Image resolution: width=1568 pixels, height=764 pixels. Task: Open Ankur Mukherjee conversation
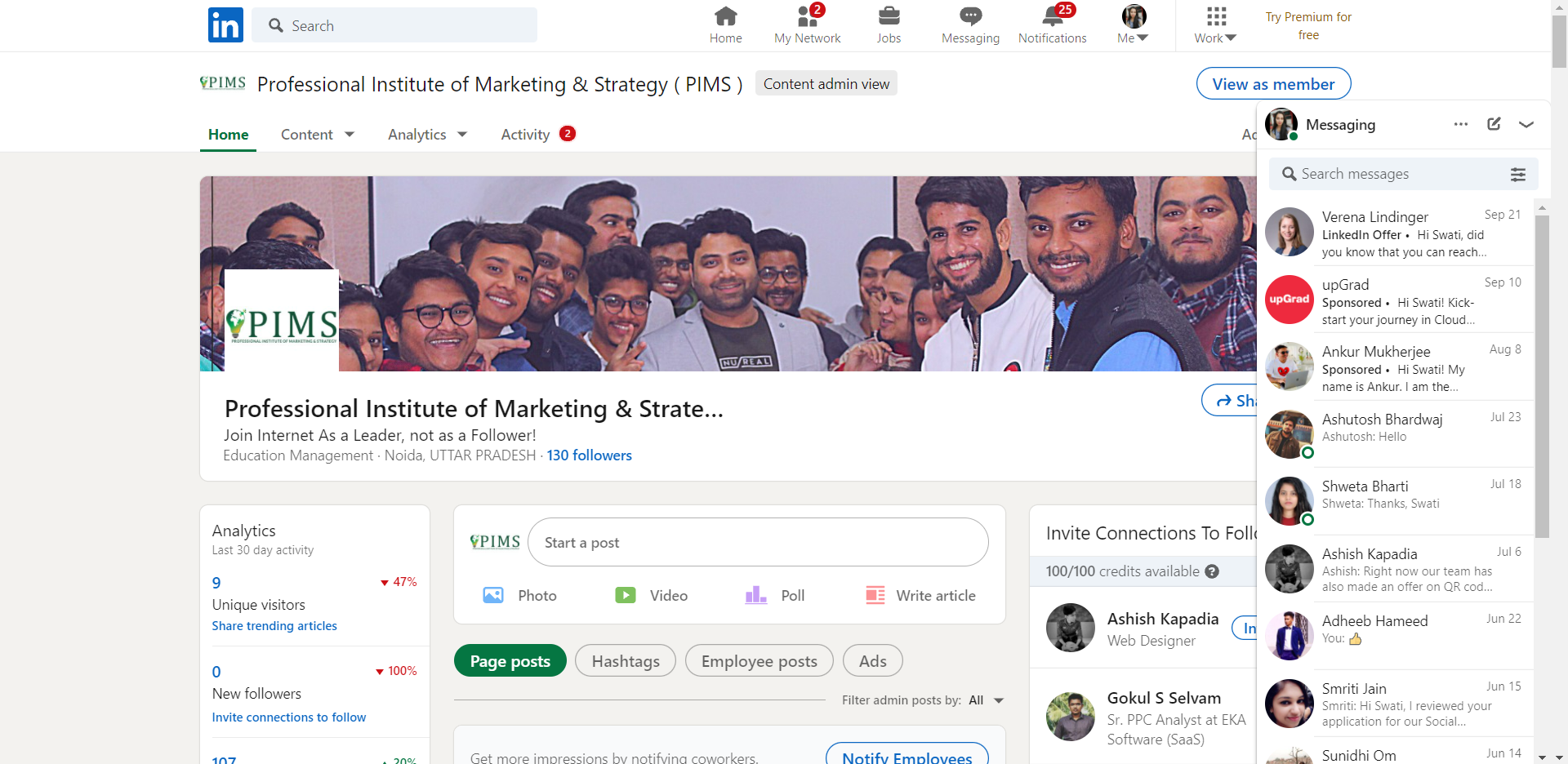(x=1395, y=367)
